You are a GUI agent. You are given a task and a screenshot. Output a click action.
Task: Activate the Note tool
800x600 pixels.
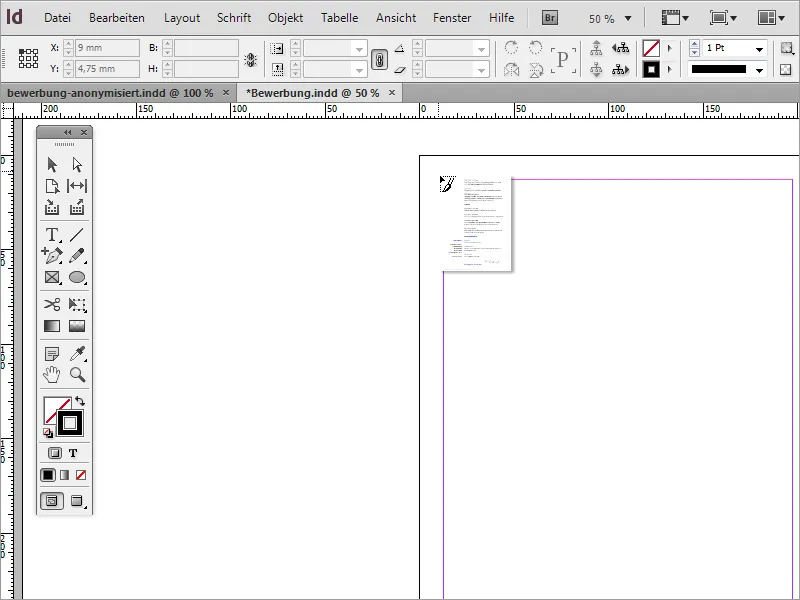(52, 353)
